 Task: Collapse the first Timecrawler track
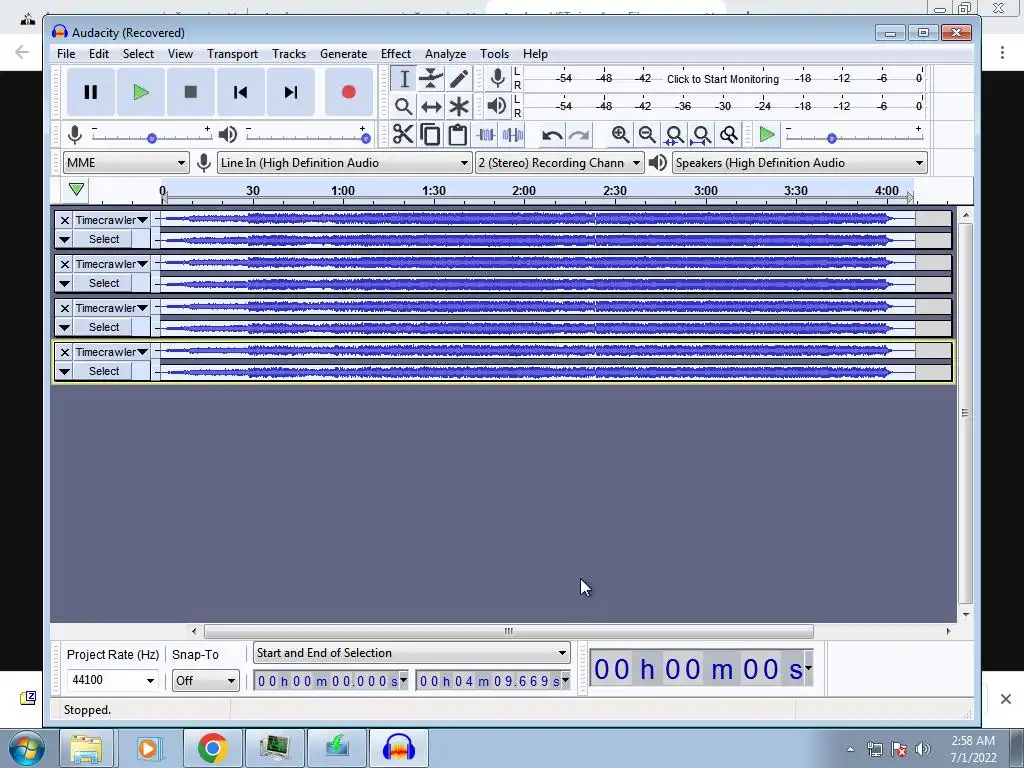click(64, 240)
